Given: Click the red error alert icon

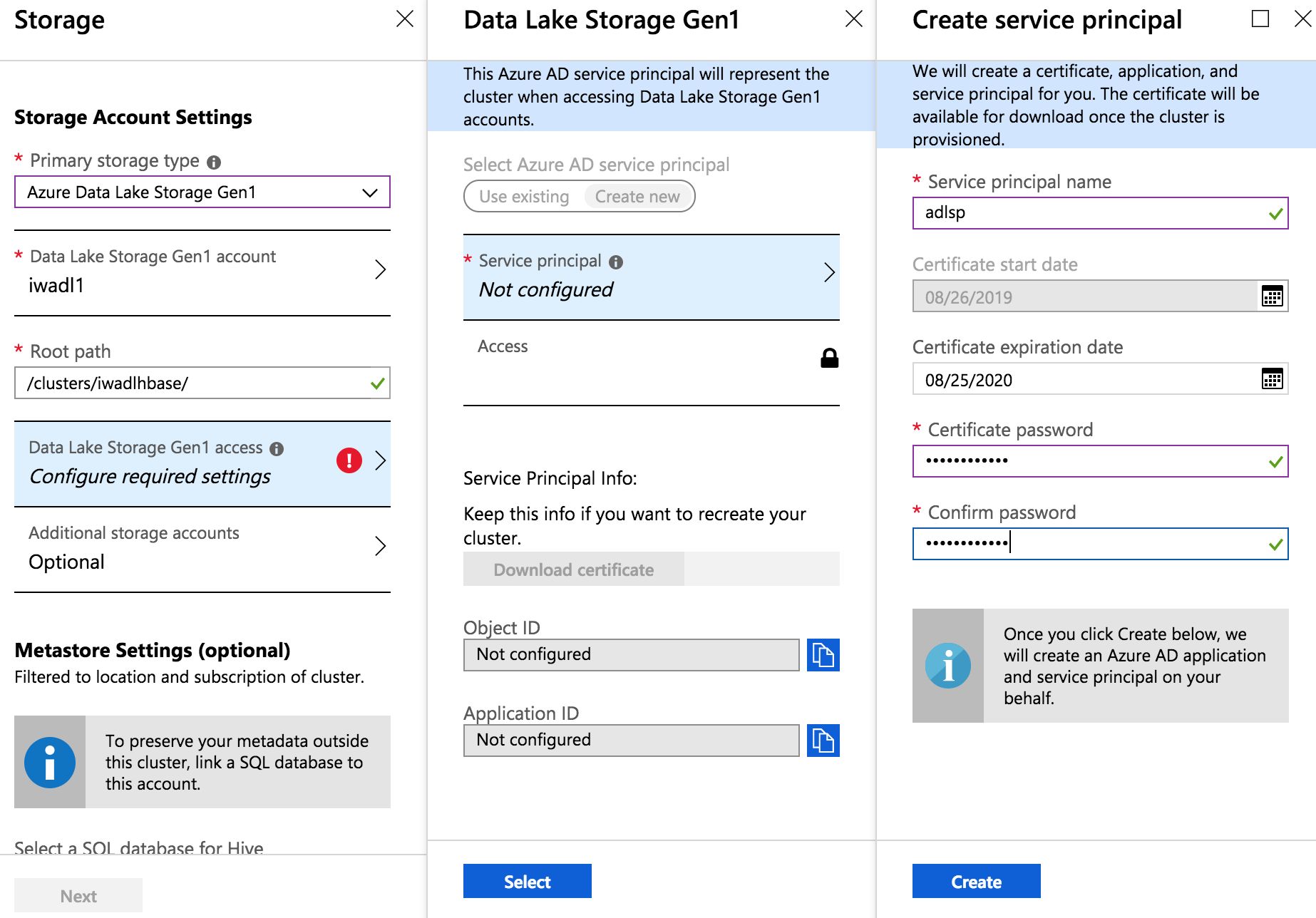Looking at the screenshot, I should tap(349, 460).
